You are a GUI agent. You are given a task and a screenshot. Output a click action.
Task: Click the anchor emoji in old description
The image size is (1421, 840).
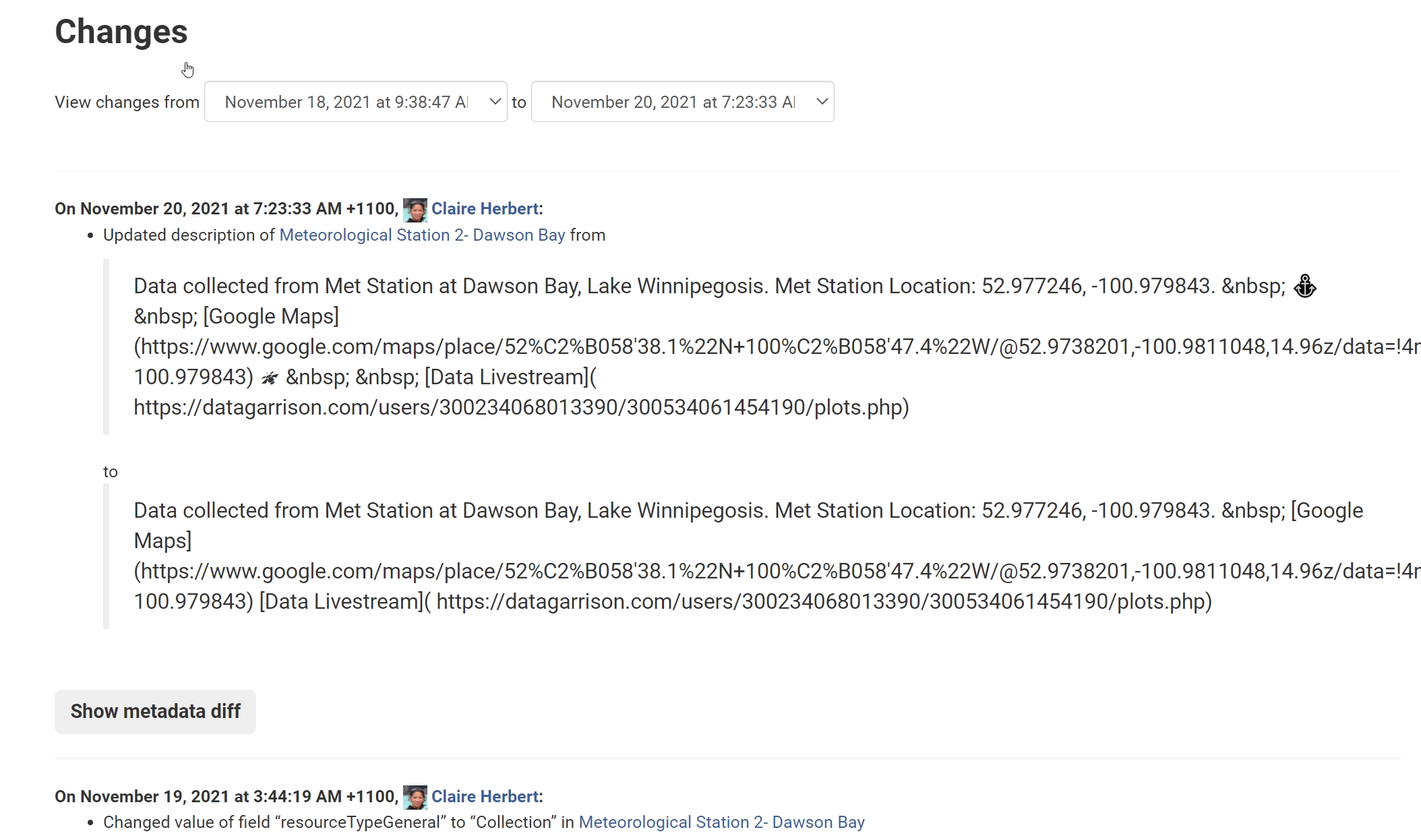pos(1305,287)
